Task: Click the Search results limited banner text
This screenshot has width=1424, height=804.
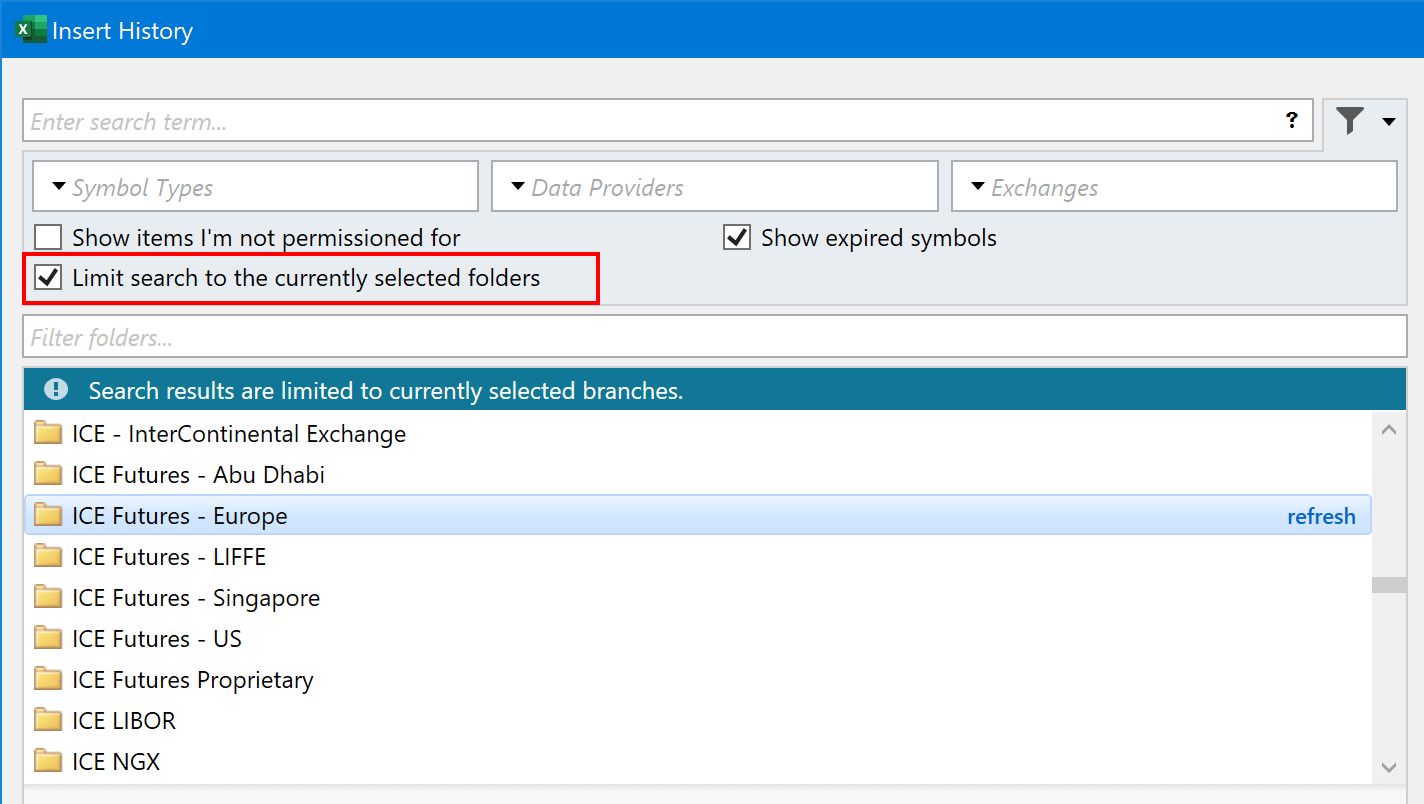Action: point(386,391)
